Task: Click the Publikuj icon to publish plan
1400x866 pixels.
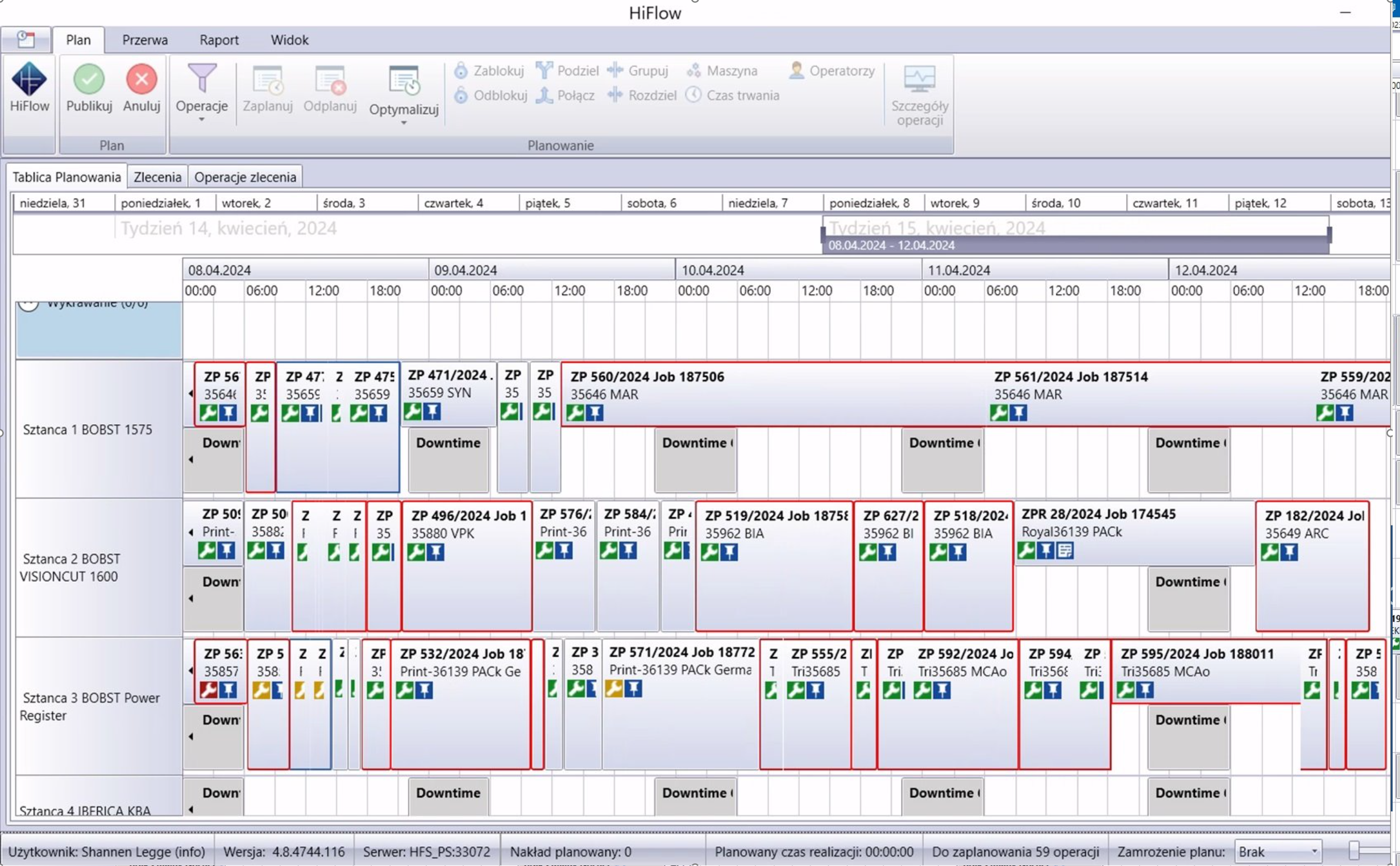Action: coord(89,80)
